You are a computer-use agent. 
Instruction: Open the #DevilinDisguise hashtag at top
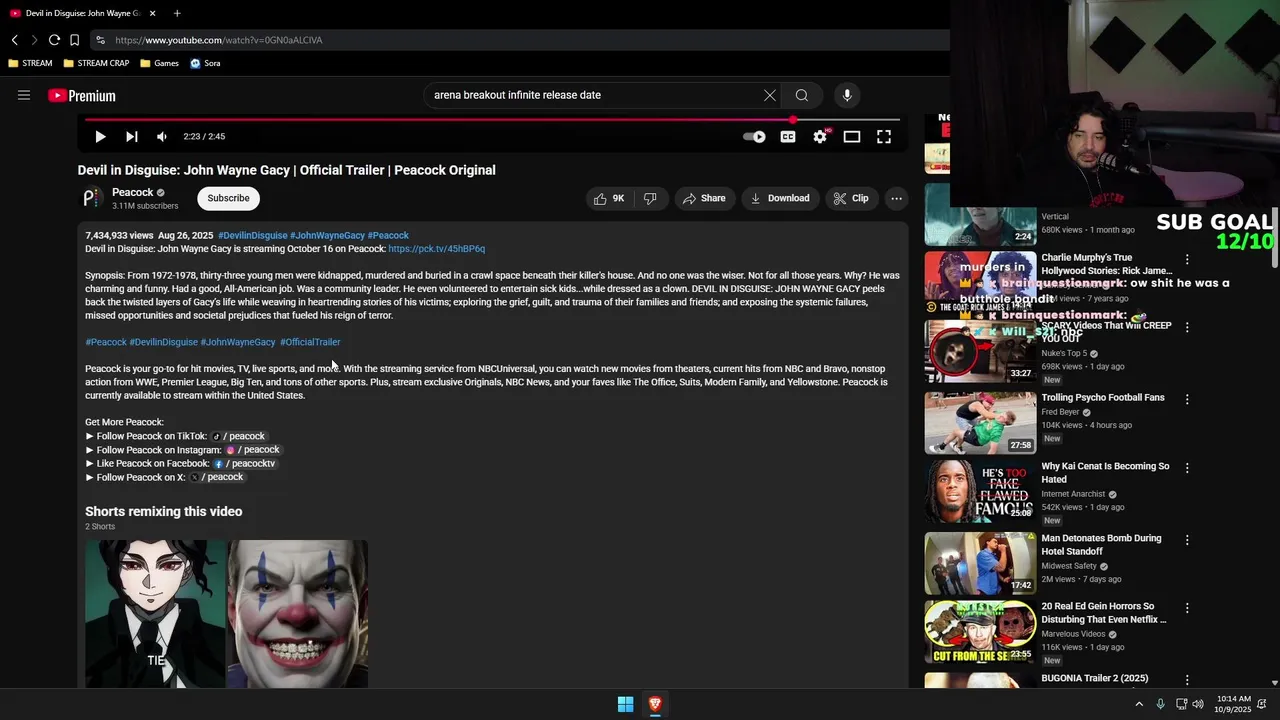pyautogui.click(x=253, y=236)
